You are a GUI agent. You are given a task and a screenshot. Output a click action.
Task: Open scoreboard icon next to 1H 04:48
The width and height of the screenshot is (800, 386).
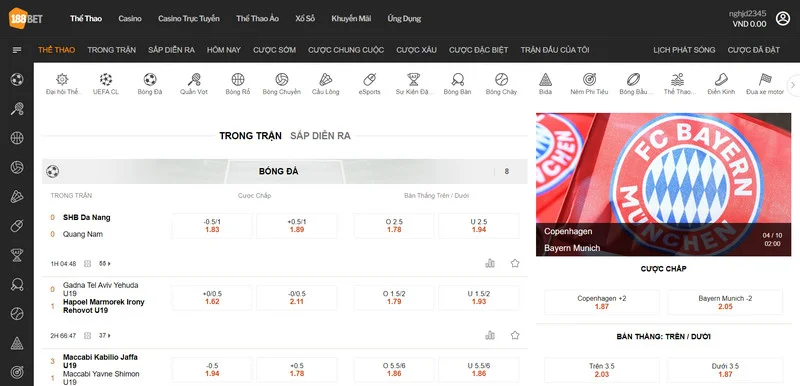87,264
